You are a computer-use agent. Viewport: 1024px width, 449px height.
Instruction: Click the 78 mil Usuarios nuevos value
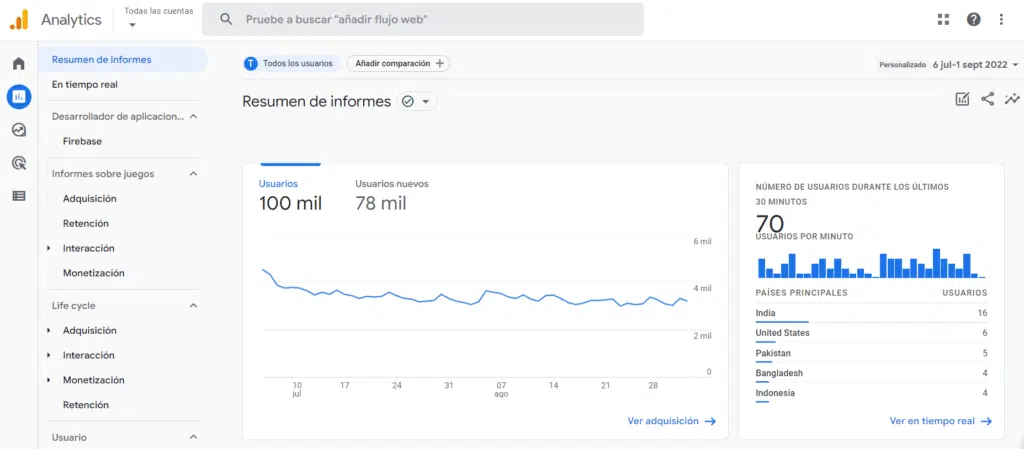pos(381,204)
